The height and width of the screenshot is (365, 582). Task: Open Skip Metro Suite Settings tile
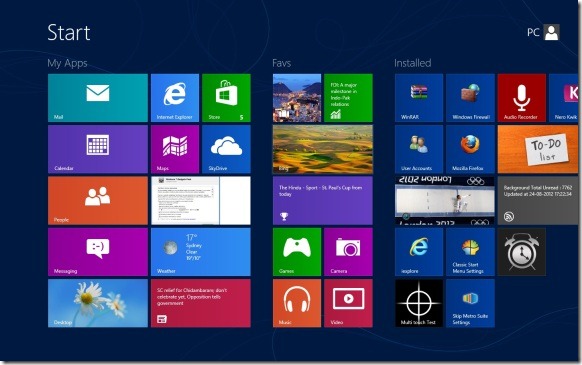[470, 303]
